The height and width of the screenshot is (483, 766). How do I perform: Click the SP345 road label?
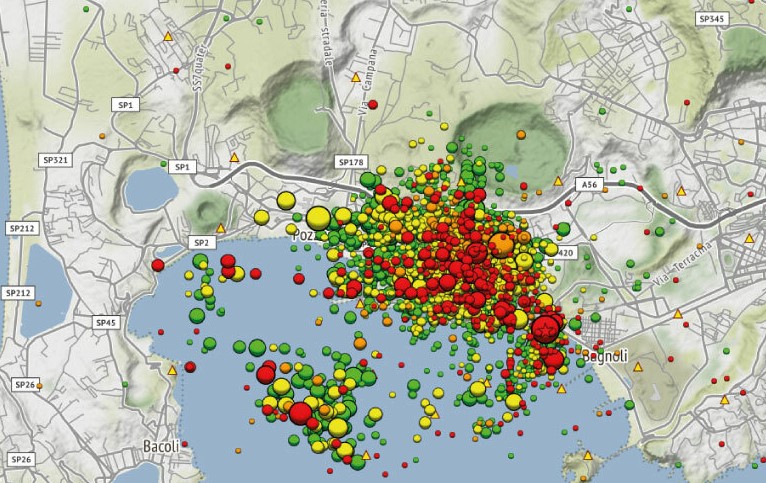click(711, 19)
